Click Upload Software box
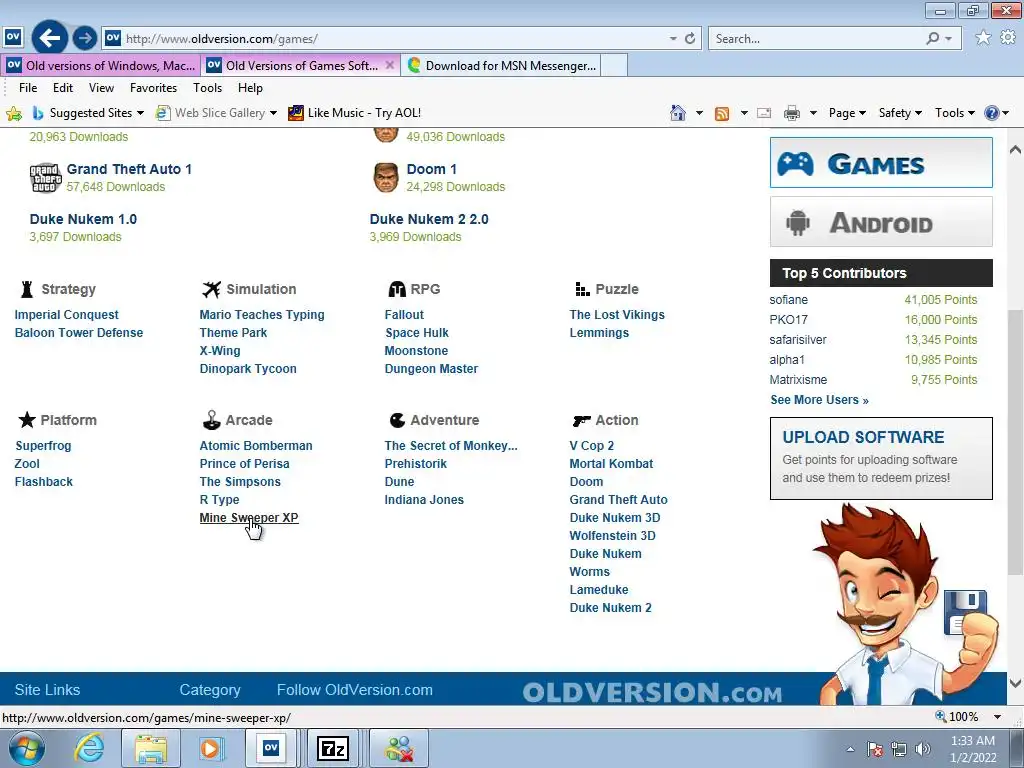 coord(881,458)
